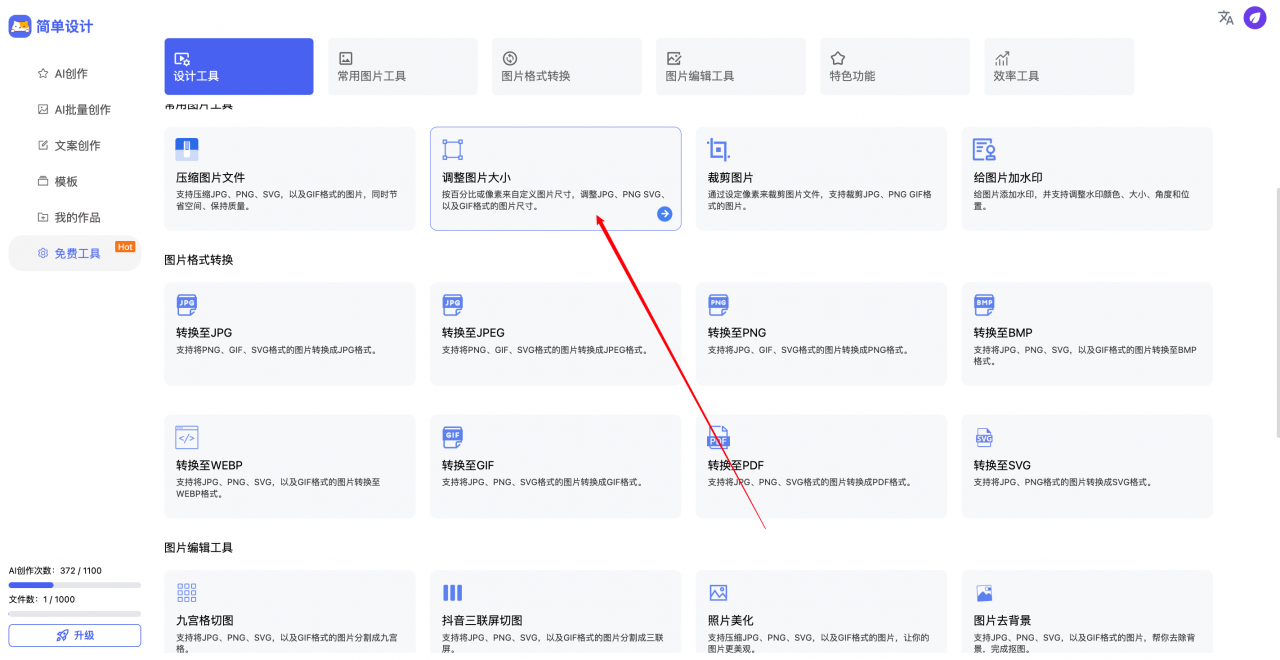Click the AI创作次数: 372 / 1100 text
This screenshot has height=660, width=1280.
tap(55, 571)
